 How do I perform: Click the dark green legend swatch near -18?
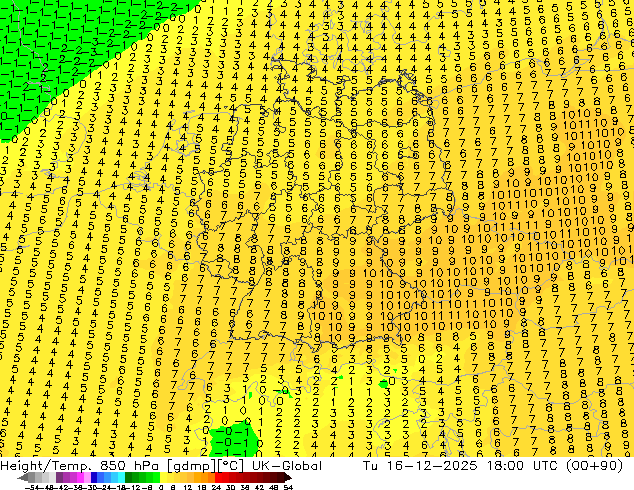click(129, 477)
